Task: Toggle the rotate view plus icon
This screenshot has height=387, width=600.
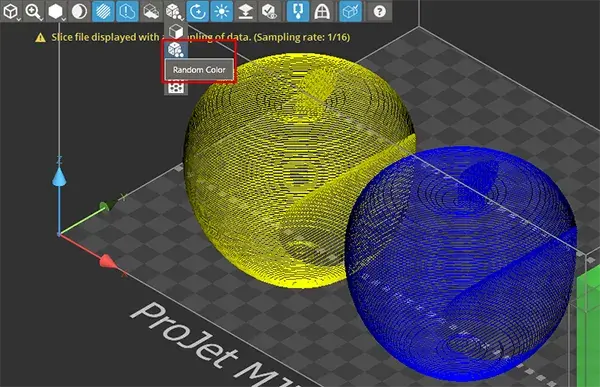Action: [x=198, y=11]
